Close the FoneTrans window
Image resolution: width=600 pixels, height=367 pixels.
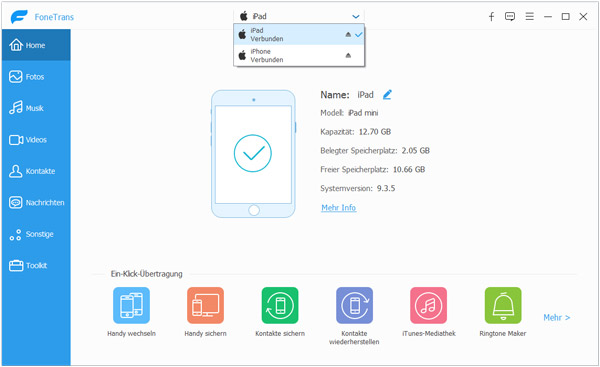point(583,16)
